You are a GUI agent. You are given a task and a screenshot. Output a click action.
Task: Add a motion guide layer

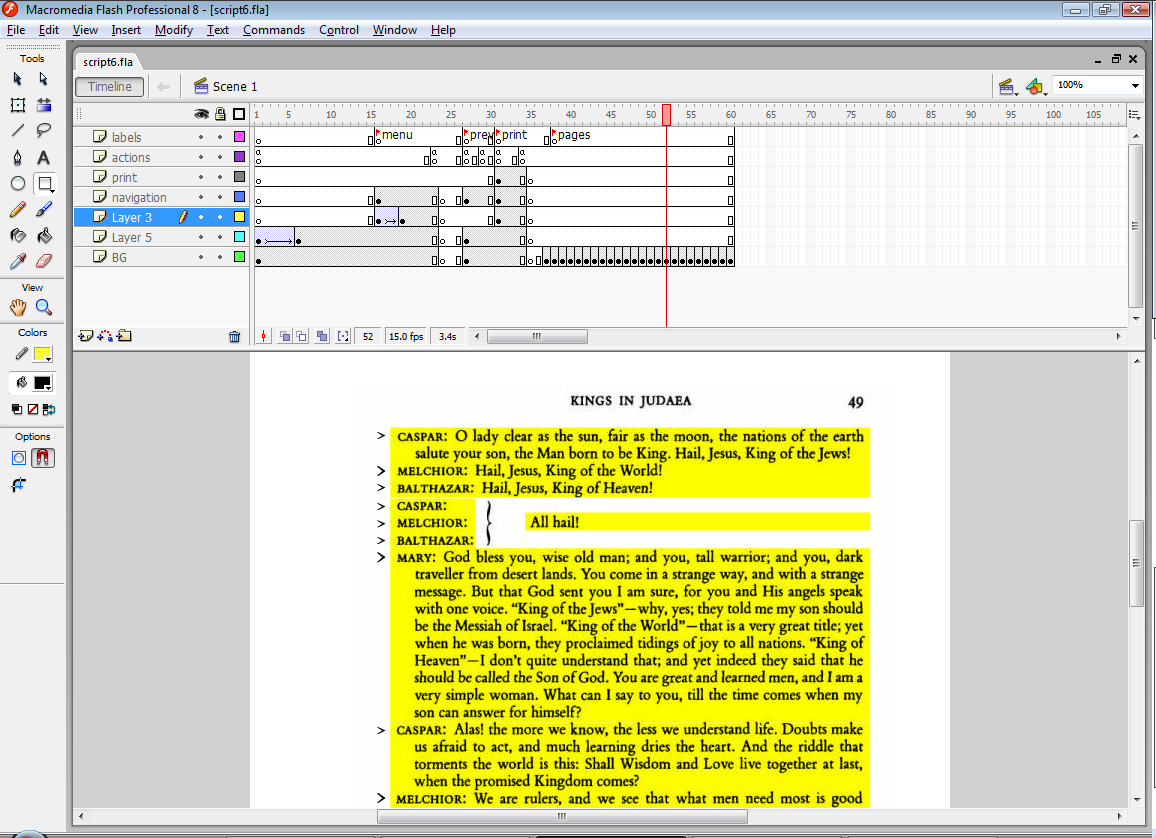point(105,336)
